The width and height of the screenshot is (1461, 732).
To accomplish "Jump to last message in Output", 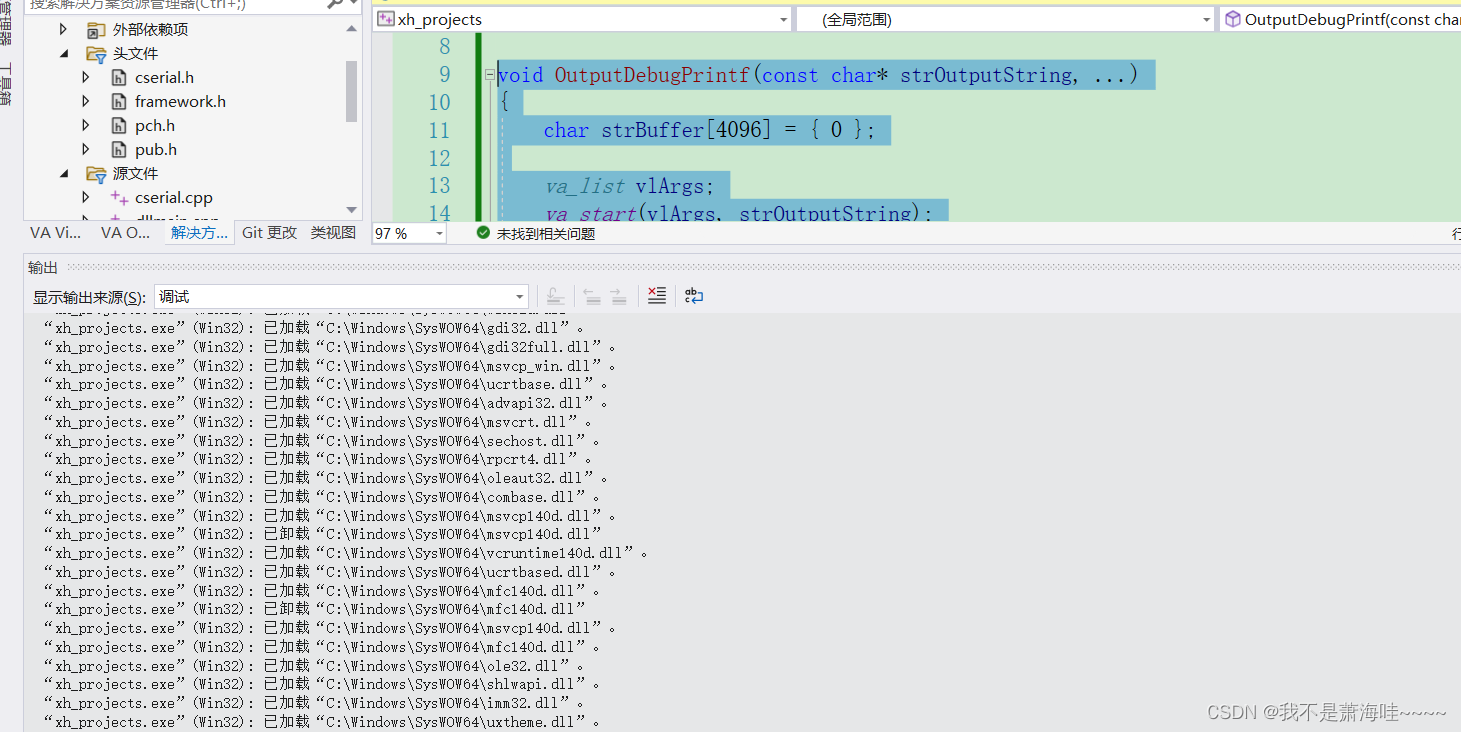I will pyautogui.click(x=556, y=295).
